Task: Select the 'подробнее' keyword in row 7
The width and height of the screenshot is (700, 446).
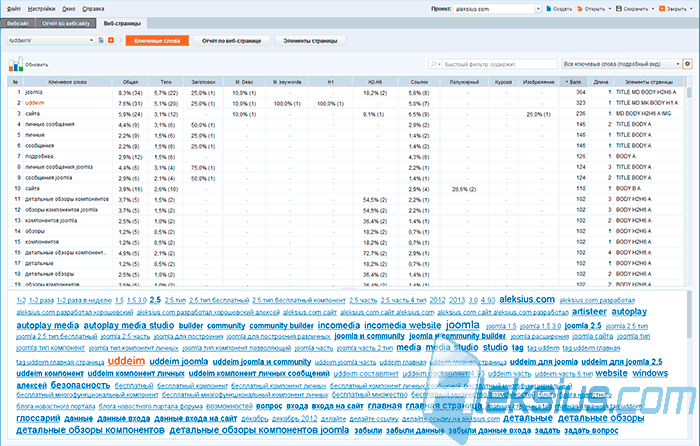Action: [40, 157]
